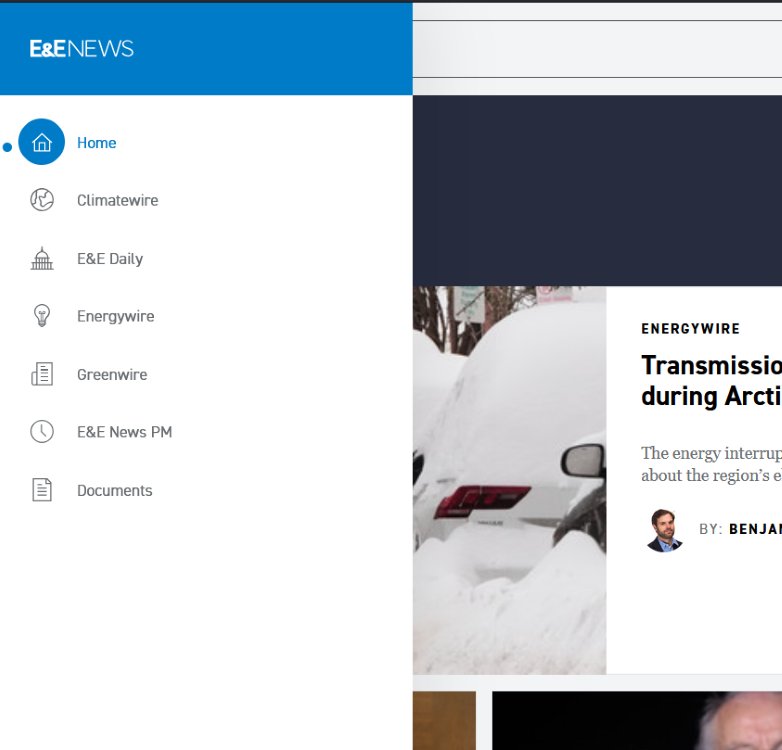Read the 'The energy interrup' article summary text
Image resolution: width=782 pixels, height=750 pixels.
pyautogui.click(x=712, y=464)
